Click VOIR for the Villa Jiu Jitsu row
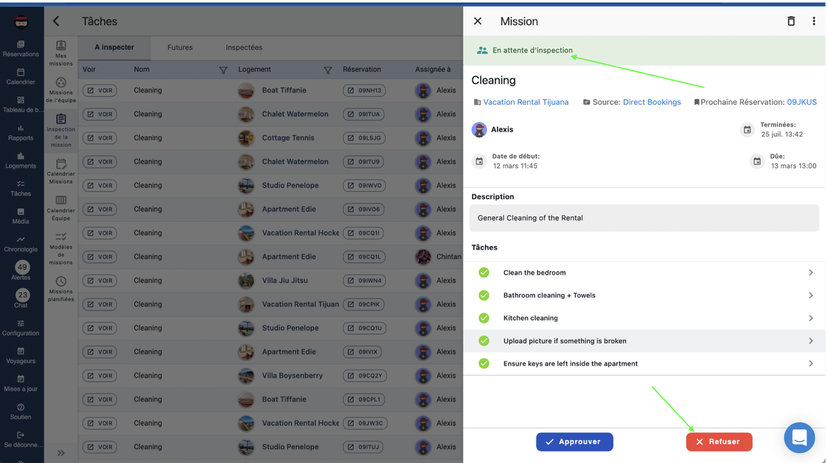 tap(100, 280)
